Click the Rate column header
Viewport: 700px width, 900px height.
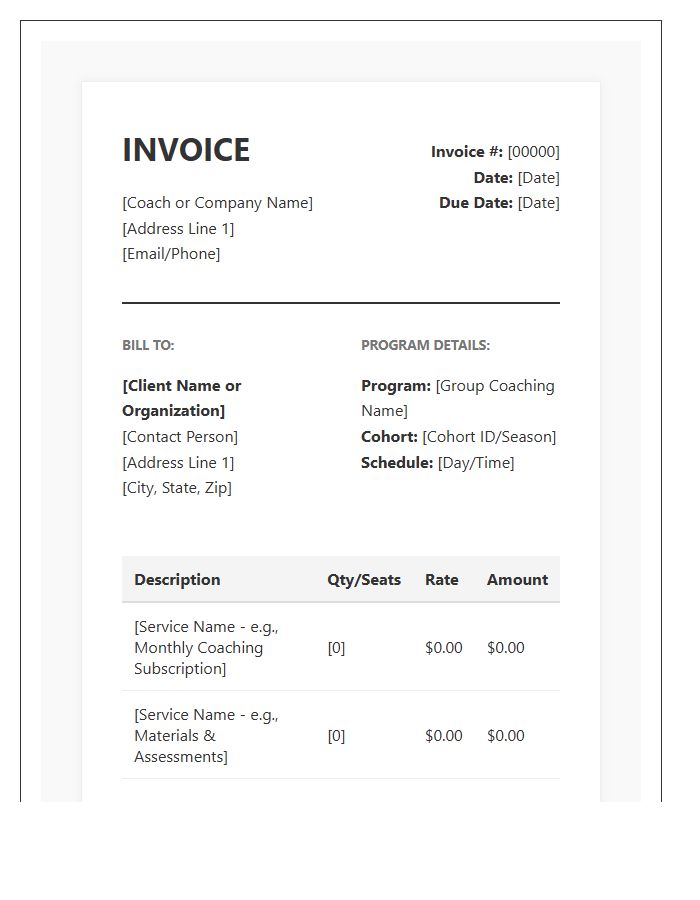click(x=441, y=580)
